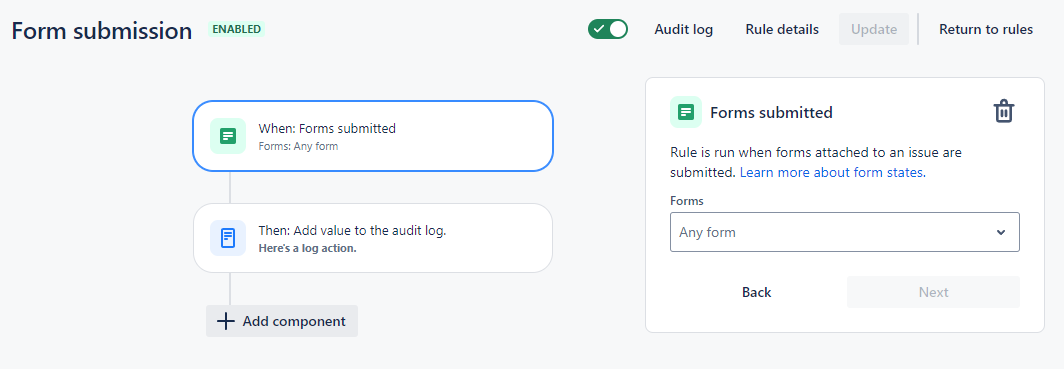Click the Back button

757,292
